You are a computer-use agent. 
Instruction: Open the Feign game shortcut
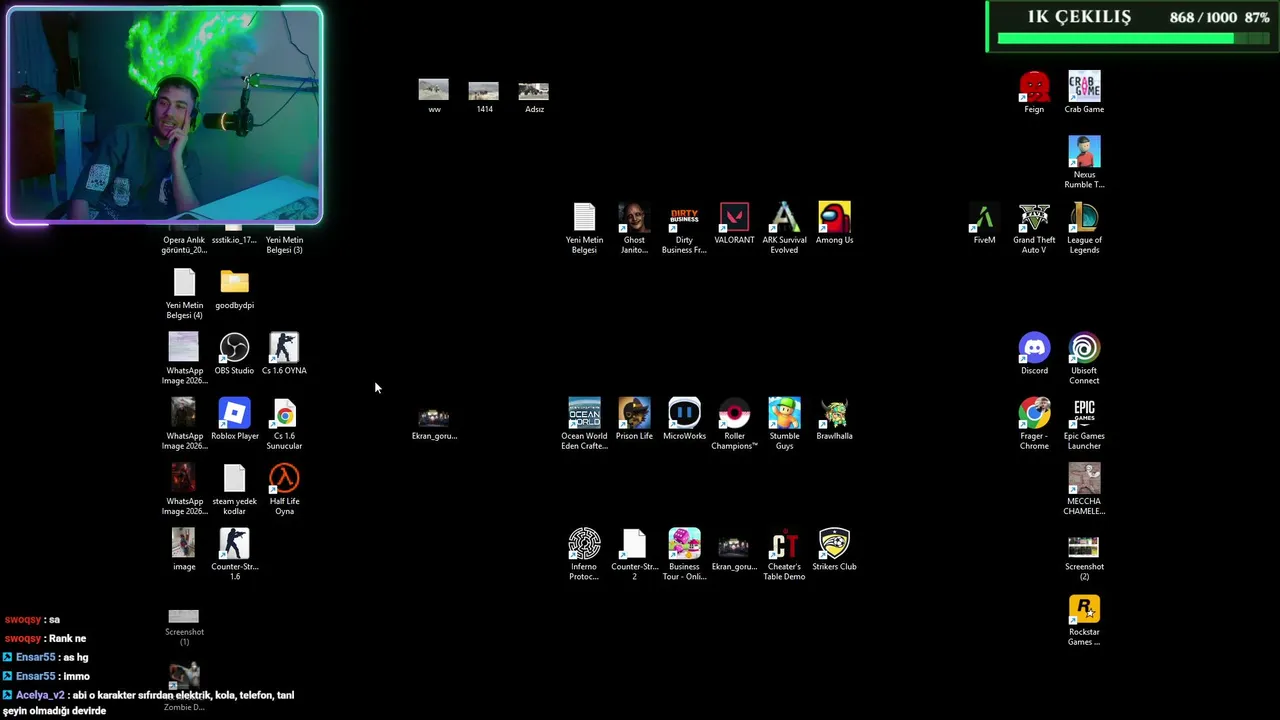(1034, 92)
